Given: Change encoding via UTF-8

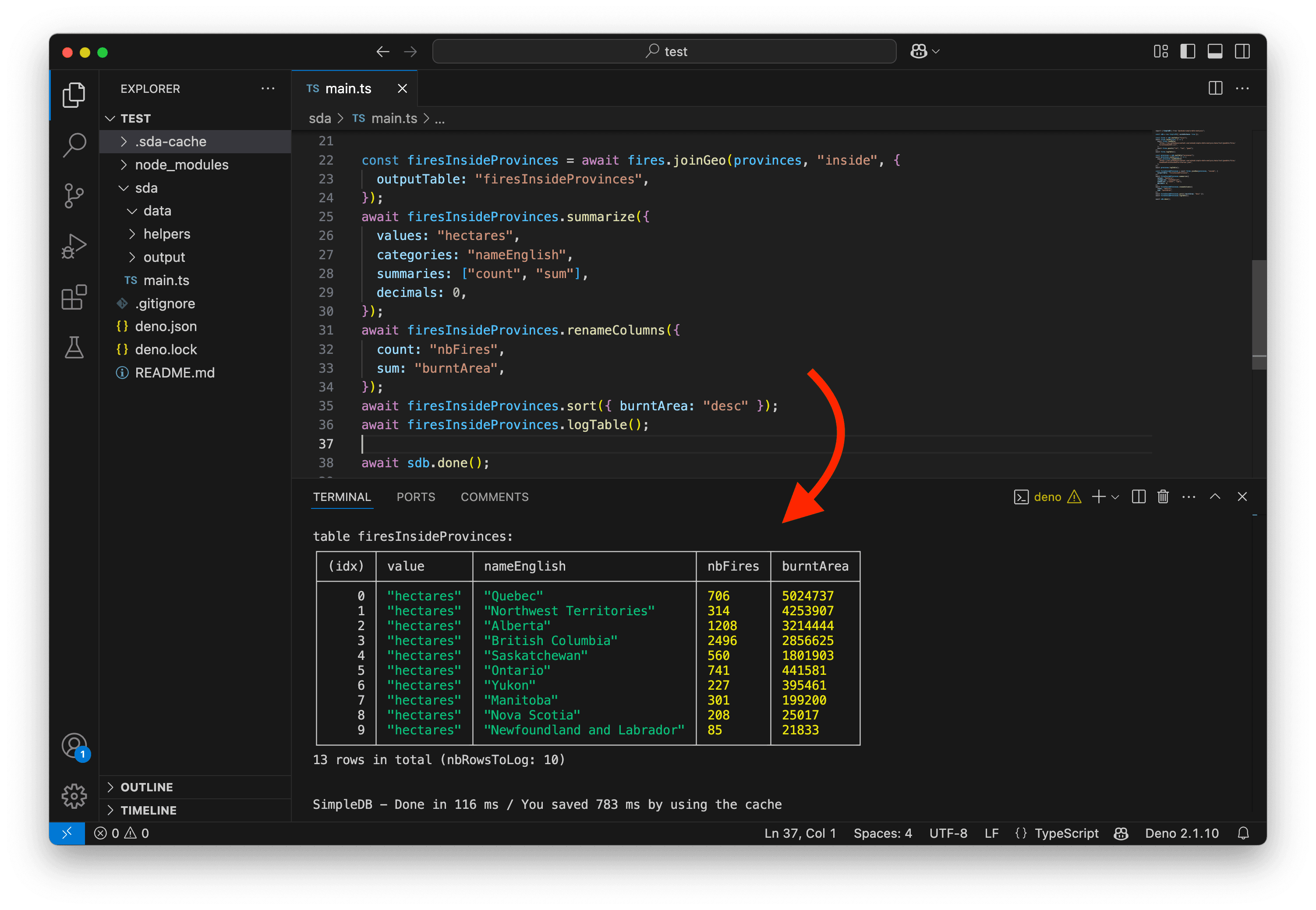Looking at the screenshot, I should click(x=948, y=833).
